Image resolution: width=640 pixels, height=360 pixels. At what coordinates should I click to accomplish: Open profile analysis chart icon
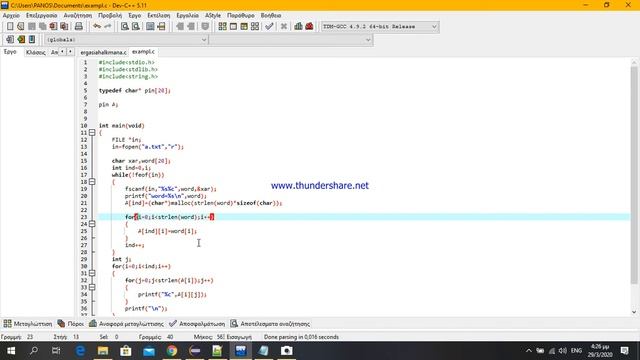click(298, 27)
